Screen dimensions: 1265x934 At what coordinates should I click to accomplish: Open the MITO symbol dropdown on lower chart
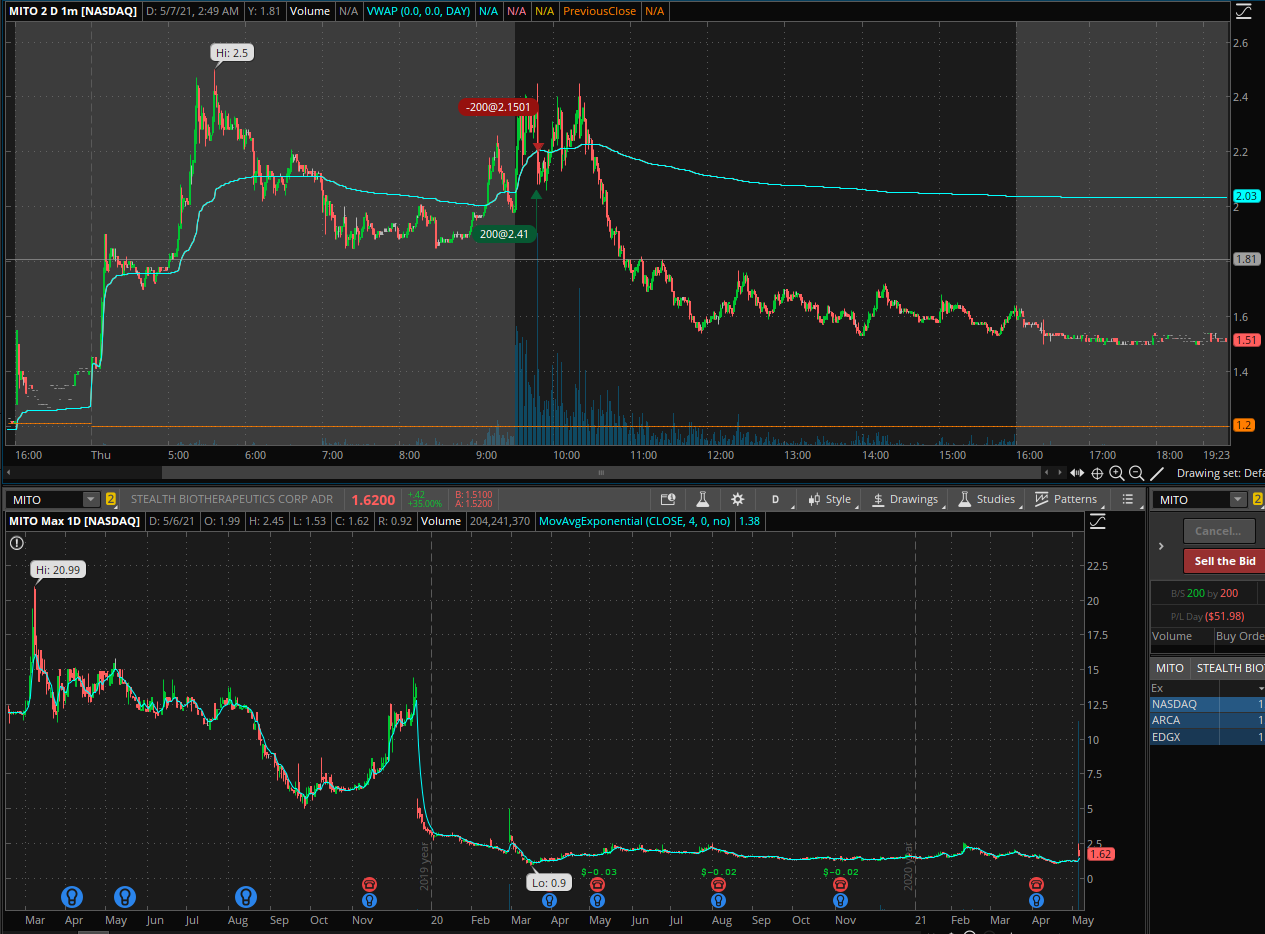pos(91,499)
